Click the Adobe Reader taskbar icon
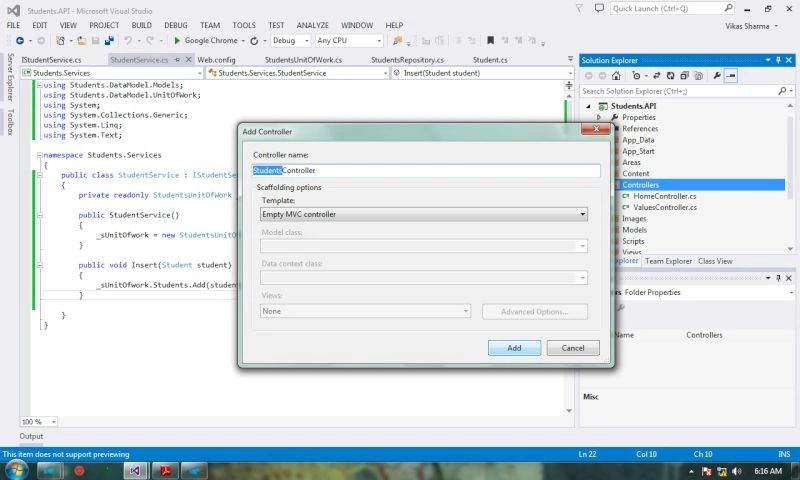The width and height of the screenshot is (800, 480). click(x=165, y=470)
